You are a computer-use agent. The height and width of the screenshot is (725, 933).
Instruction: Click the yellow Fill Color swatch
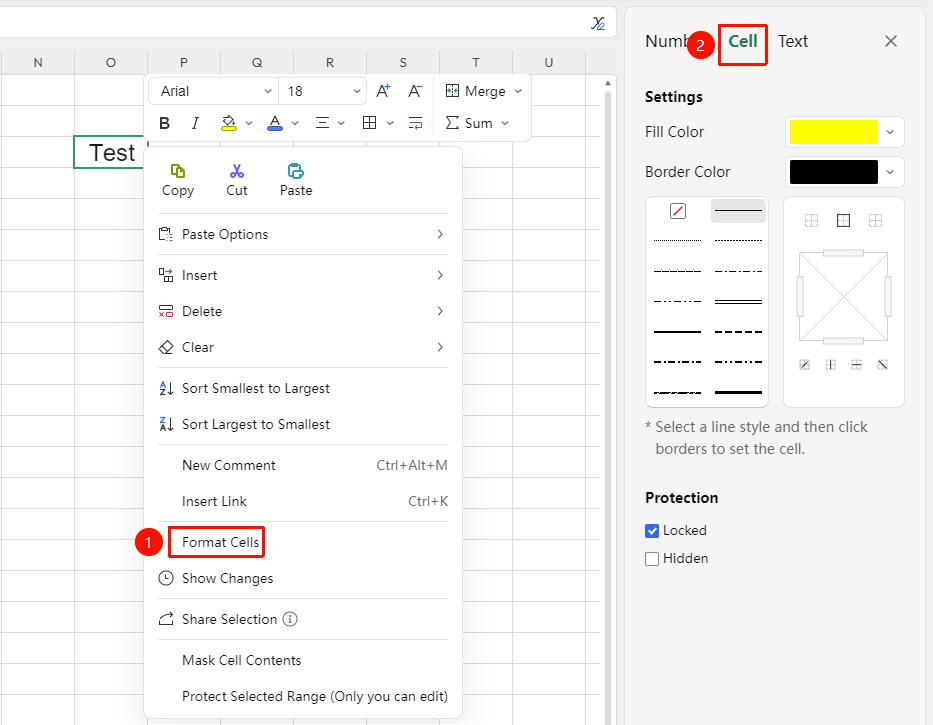[834, 132]
